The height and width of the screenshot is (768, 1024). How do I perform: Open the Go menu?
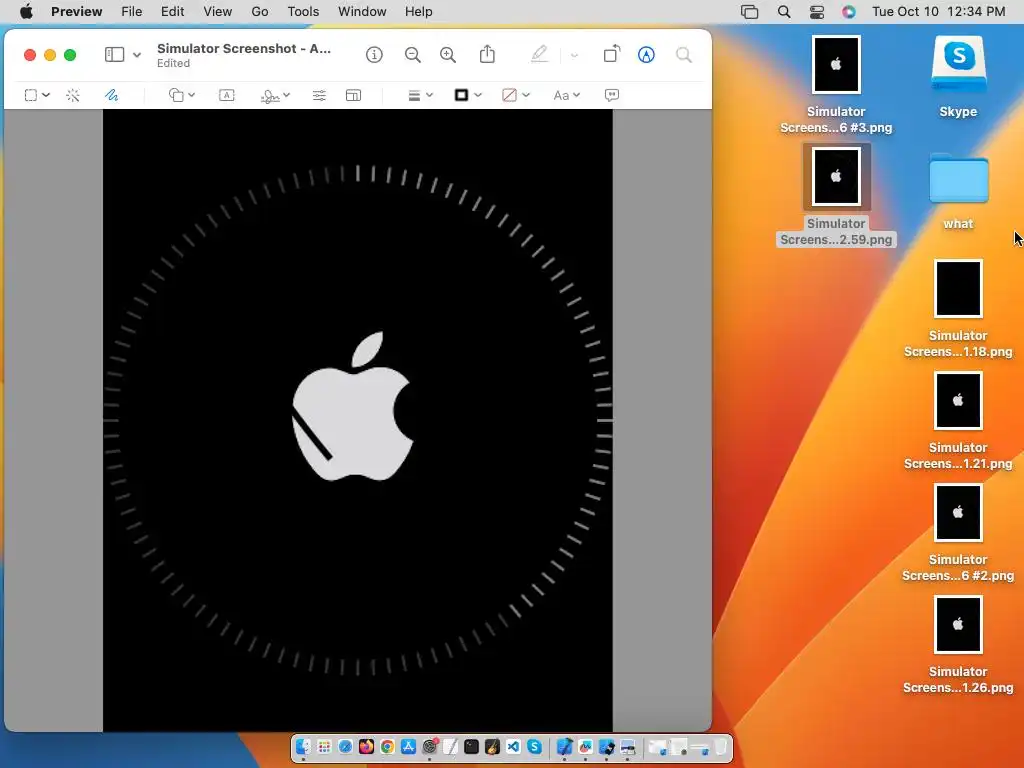pyautogui.click(x=260, y=12)
